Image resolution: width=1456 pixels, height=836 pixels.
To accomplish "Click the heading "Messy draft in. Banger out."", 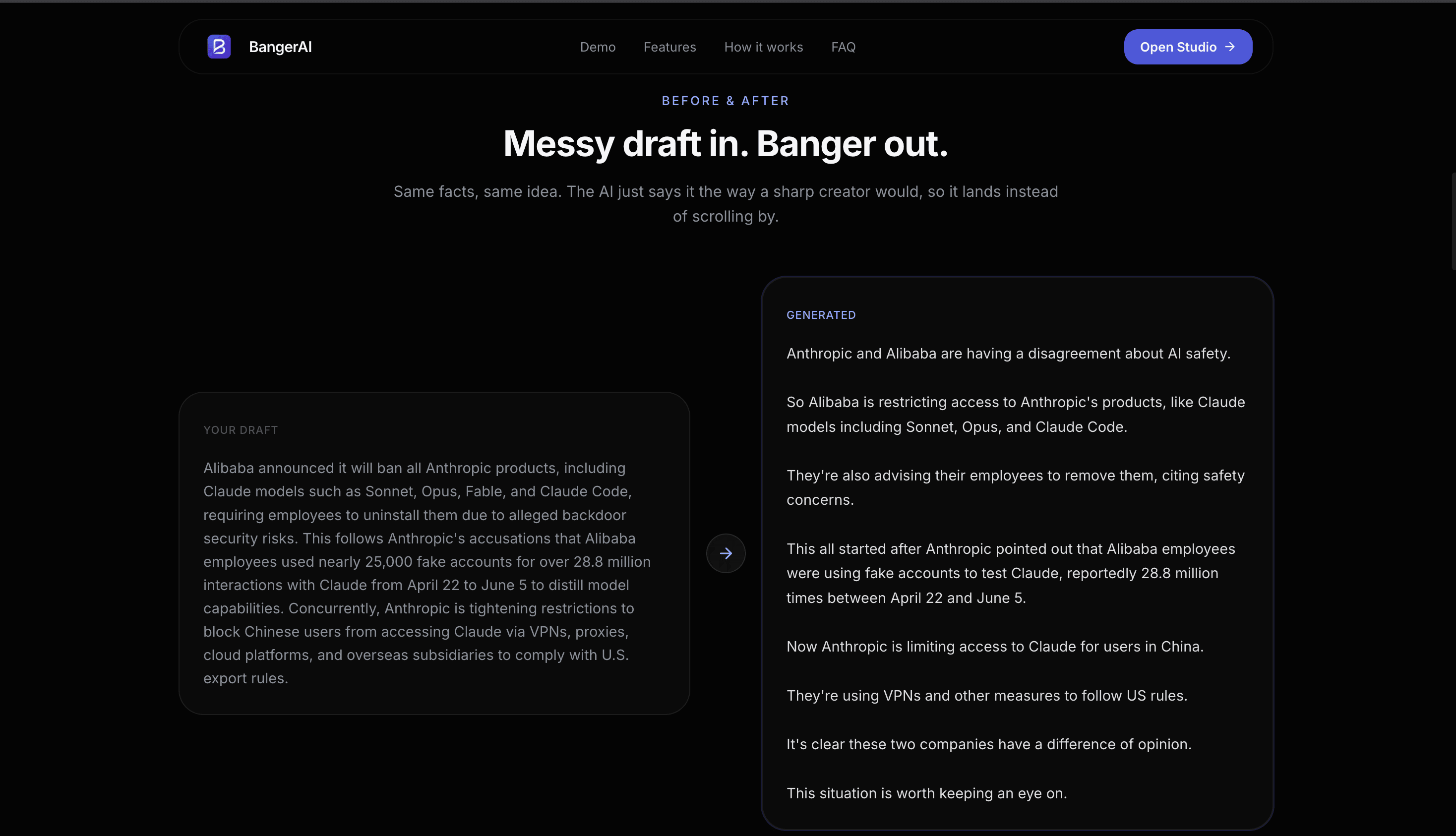I will pos(726,143).
